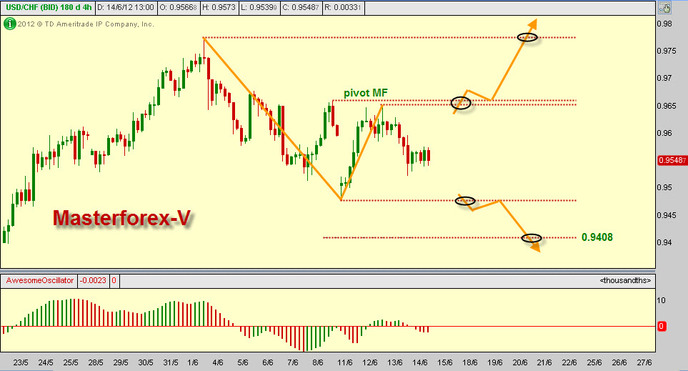The width and height of the screenshot is (688, 371).
Task: Click the red 0.9548 current price tag
Action: point(672,161)
